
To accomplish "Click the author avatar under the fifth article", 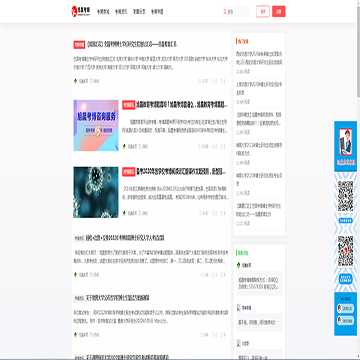I will [75, 335].
